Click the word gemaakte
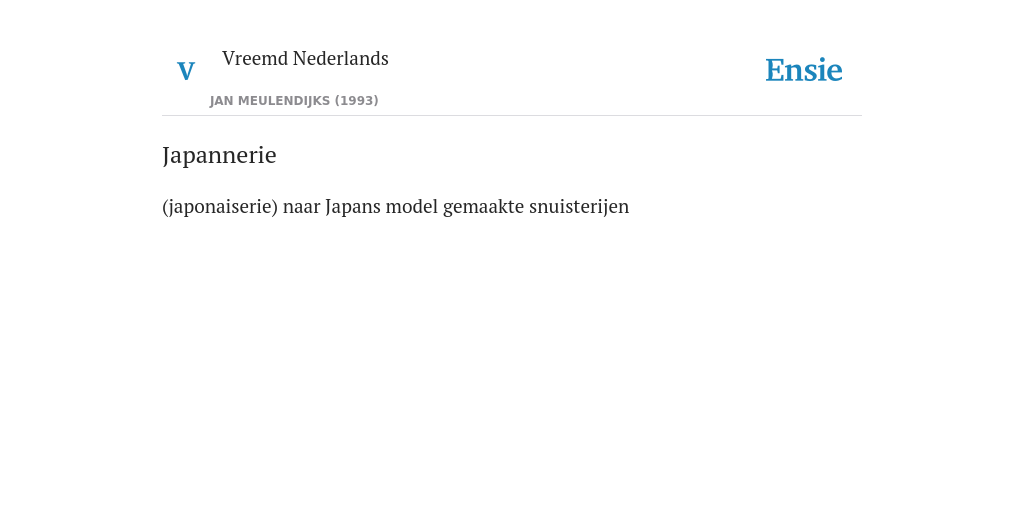 (x=483, y=207)
